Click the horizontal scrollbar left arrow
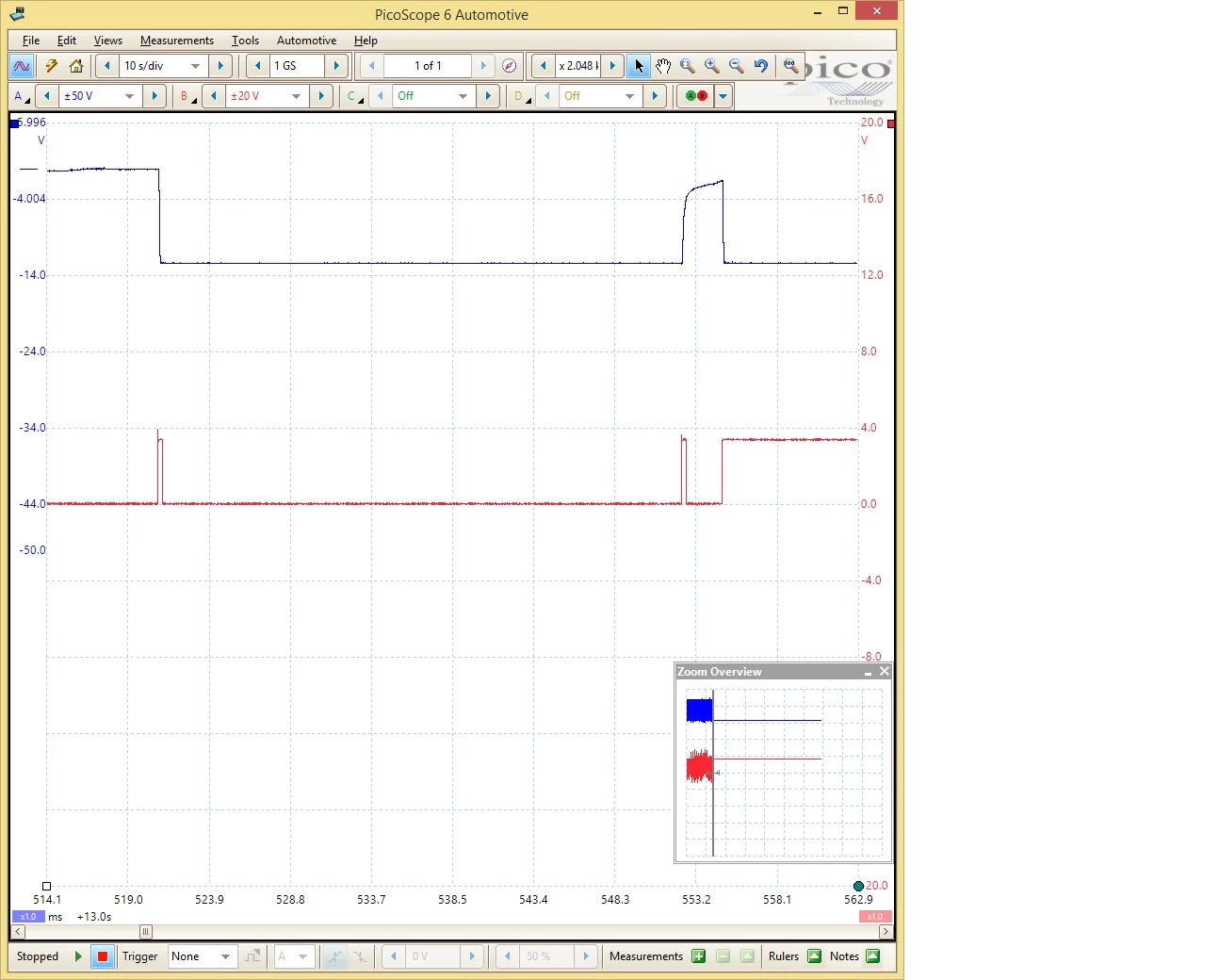This screenshot has width=1219, height=980. [x=18, y=932]
